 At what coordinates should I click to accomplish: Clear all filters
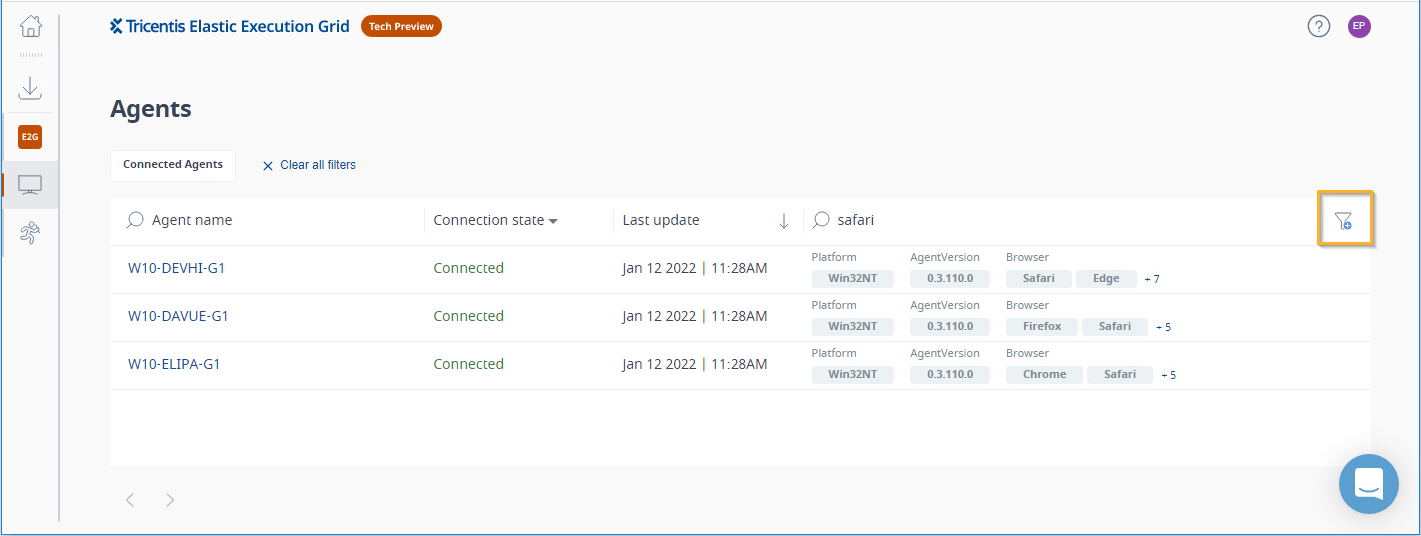[x=309, y=165]
